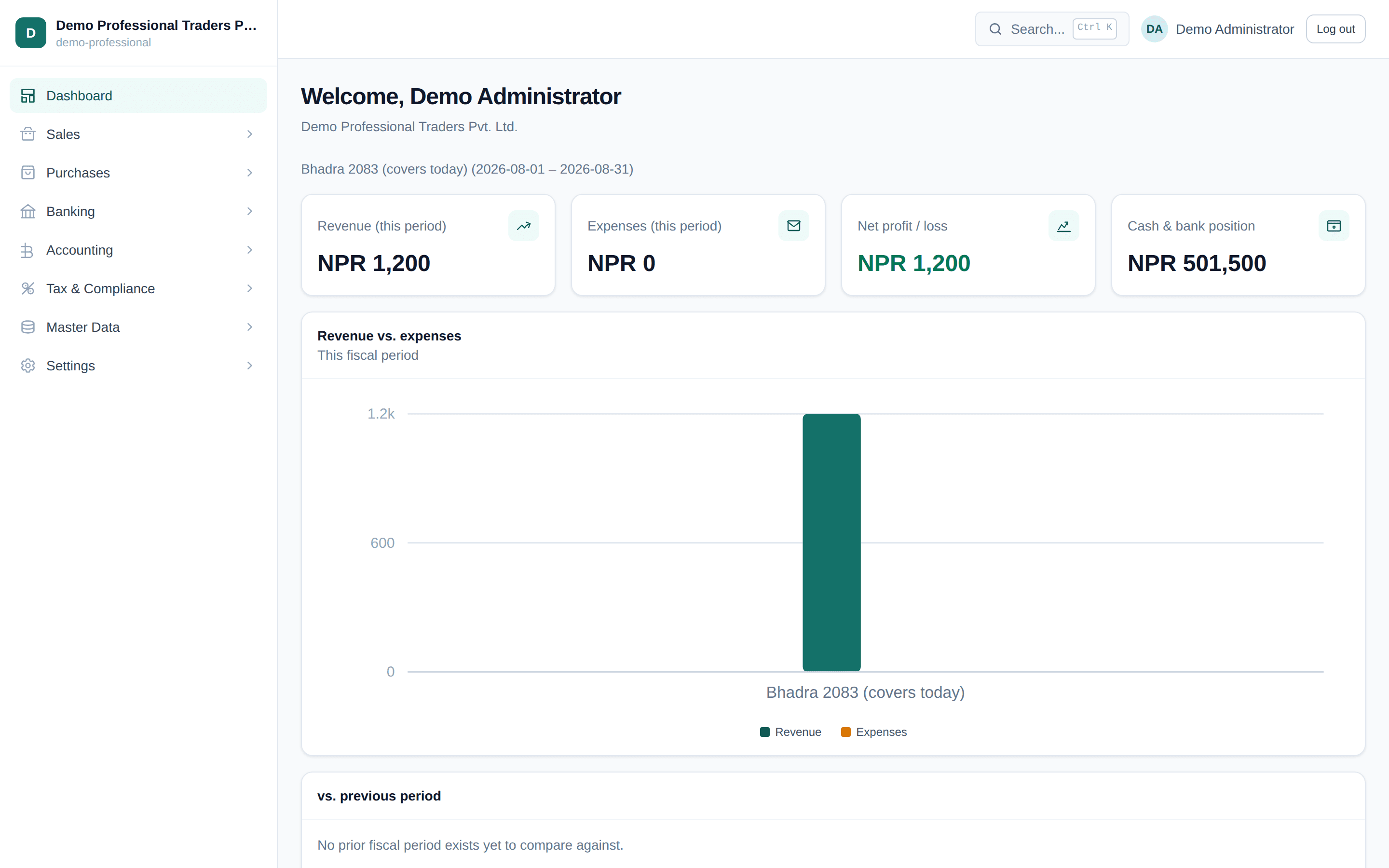This screenshot has width=1389, height=868.
Task: Expand the Sales menu chevron
Action: coord(250,135)
